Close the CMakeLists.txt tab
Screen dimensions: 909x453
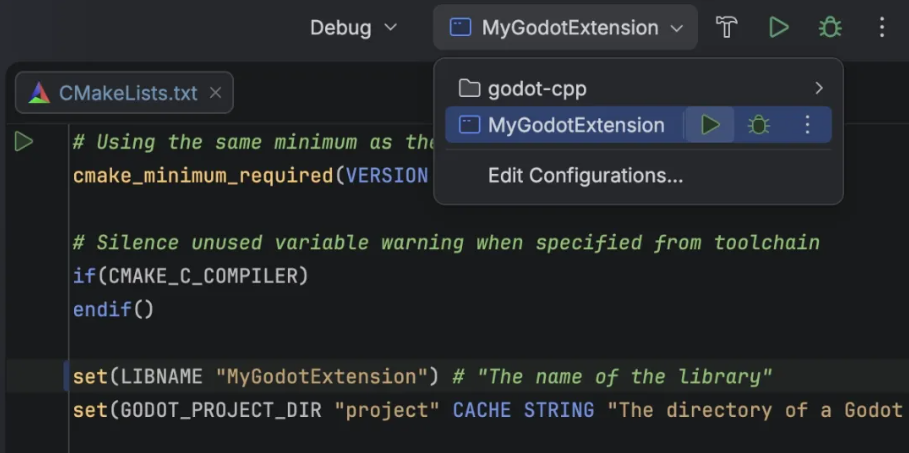(x=215, y=93)
